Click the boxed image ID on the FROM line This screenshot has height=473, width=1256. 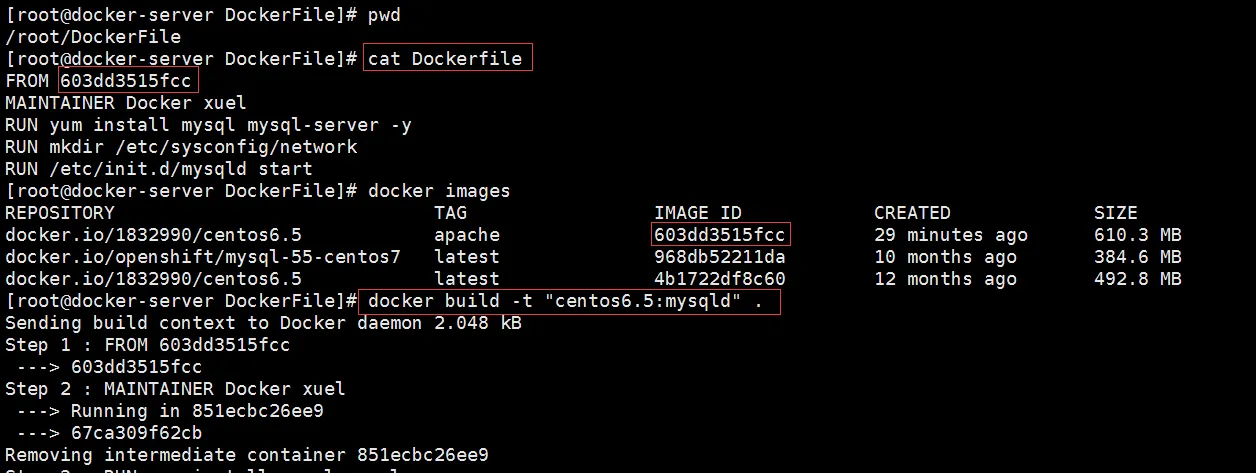tap(128, 80)
